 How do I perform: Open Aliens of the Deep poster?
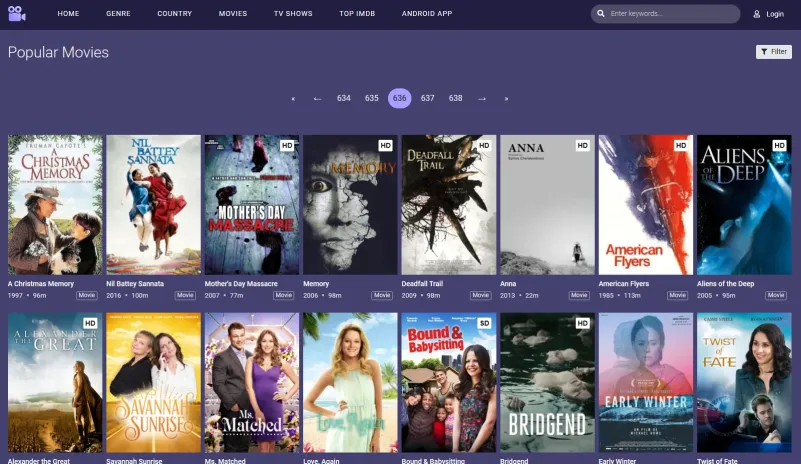point(744,205)
